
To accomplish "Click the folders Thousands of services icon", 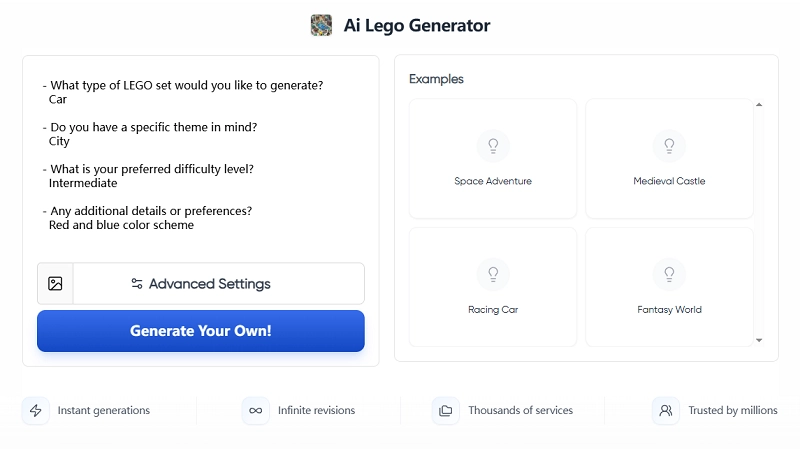I will (x=446, y=411).
